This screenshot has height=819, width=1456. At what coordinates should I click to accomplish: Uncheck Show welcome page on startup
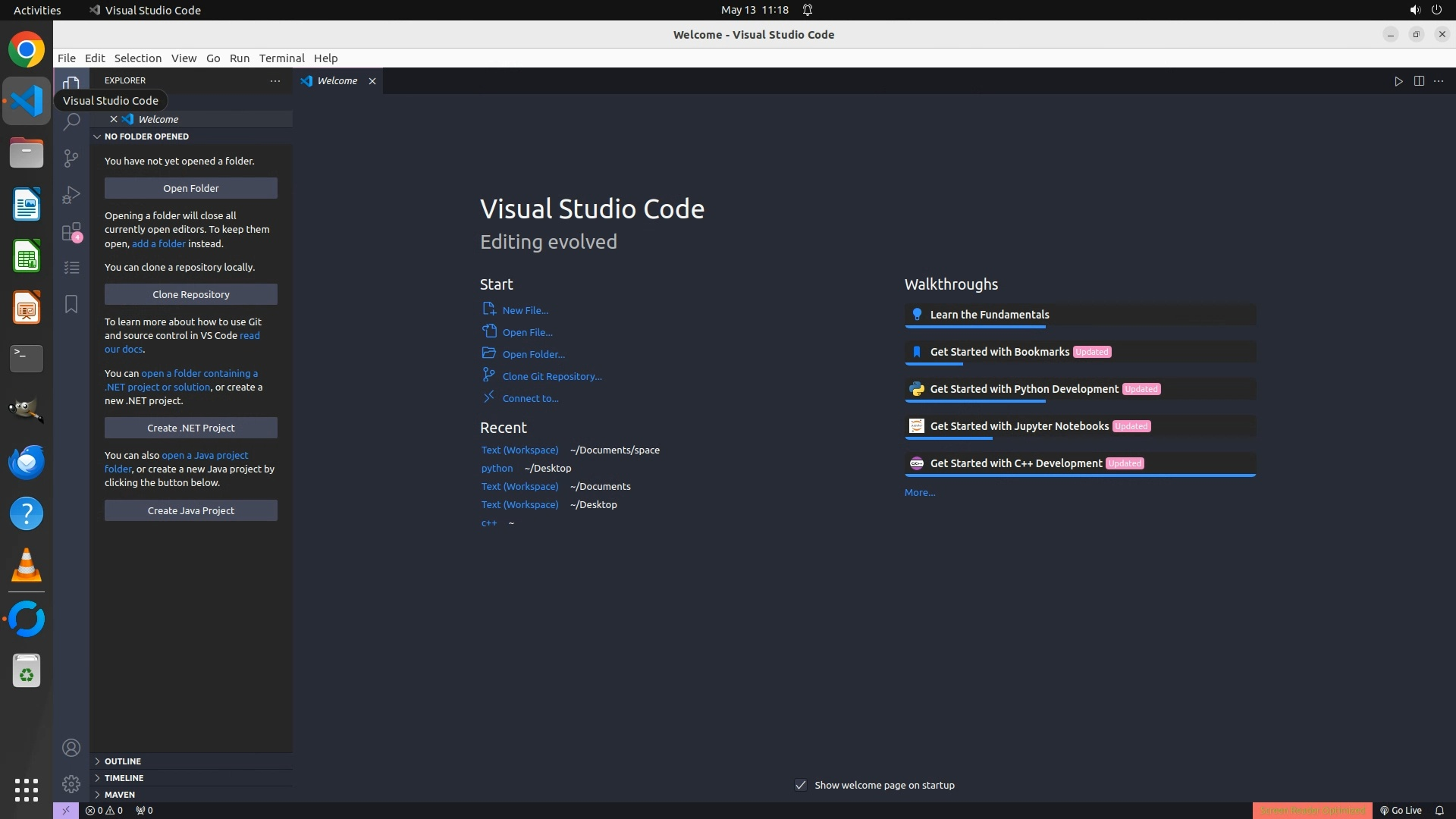[801, 785]
